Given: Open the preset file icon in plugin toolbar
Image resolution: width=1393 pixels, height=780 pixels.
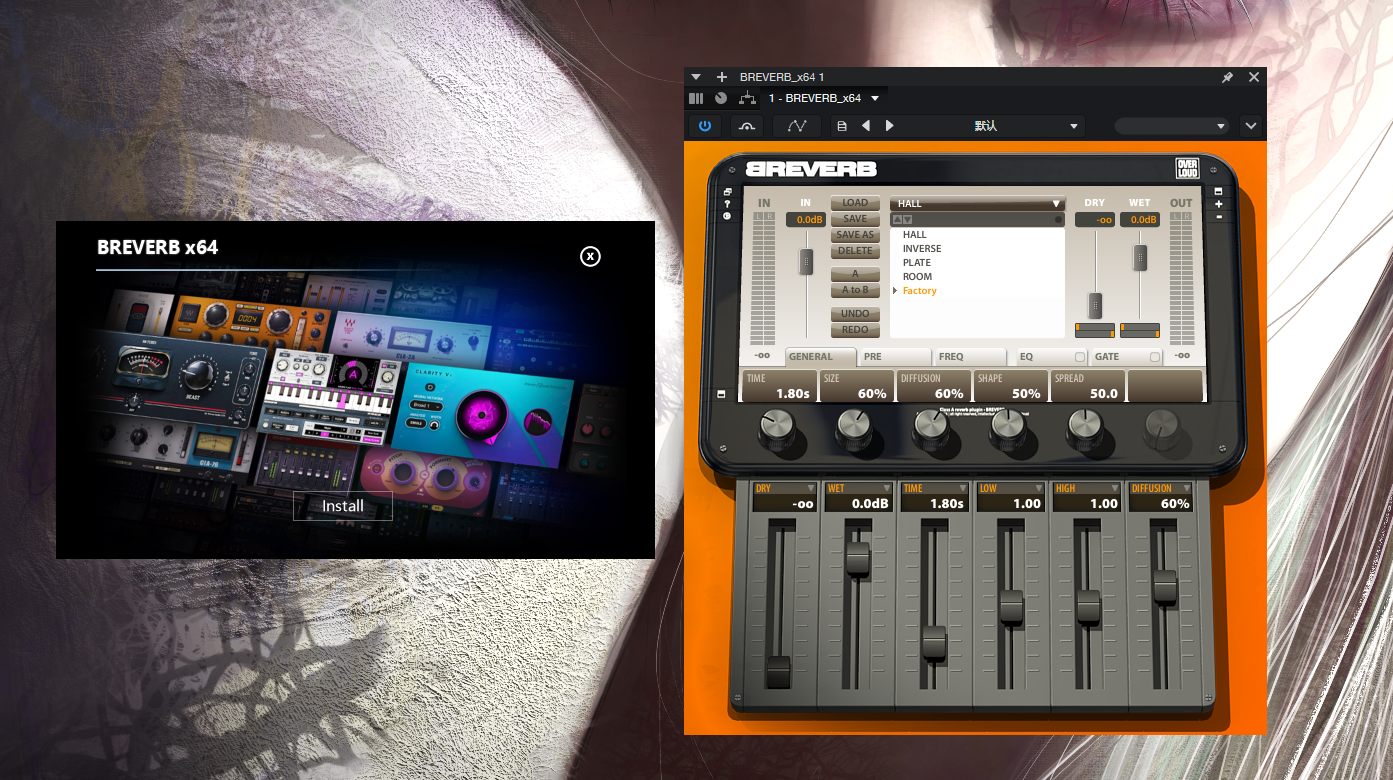Looking at the screenshot, I should (841, 125).
